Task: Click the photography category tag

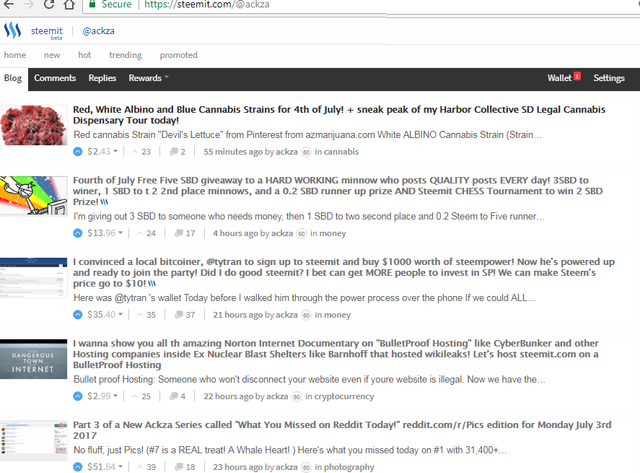Action: [x=349, y=466]
